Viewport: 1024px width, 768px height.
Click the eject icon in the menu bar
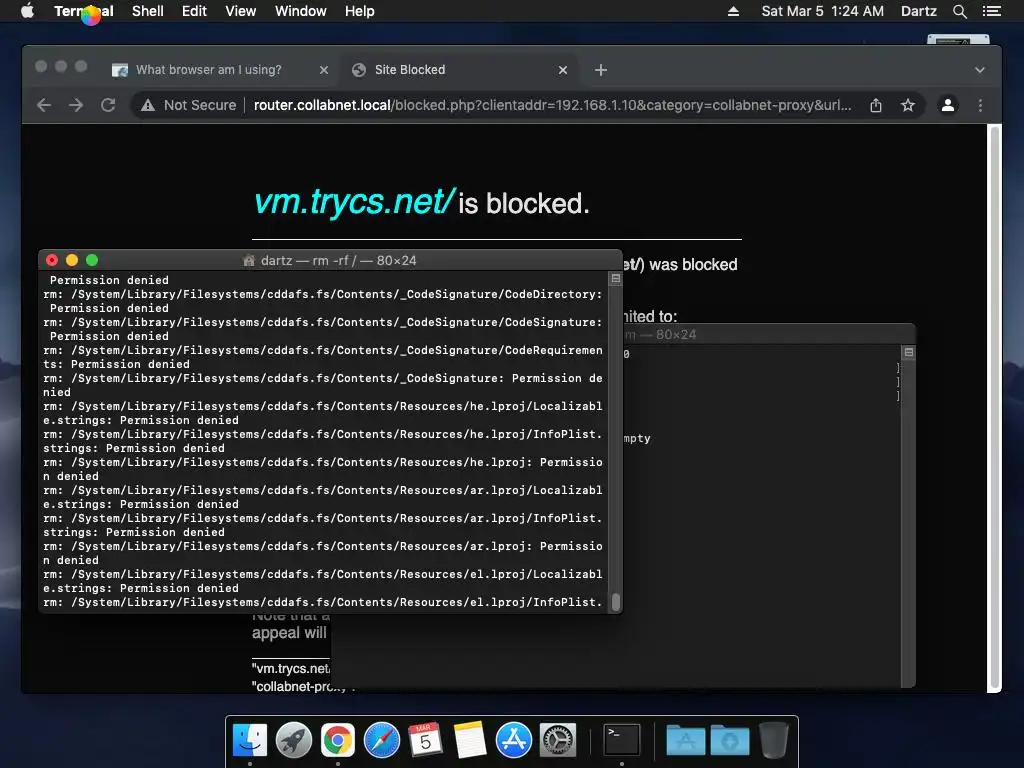click(x=733, y=11)
